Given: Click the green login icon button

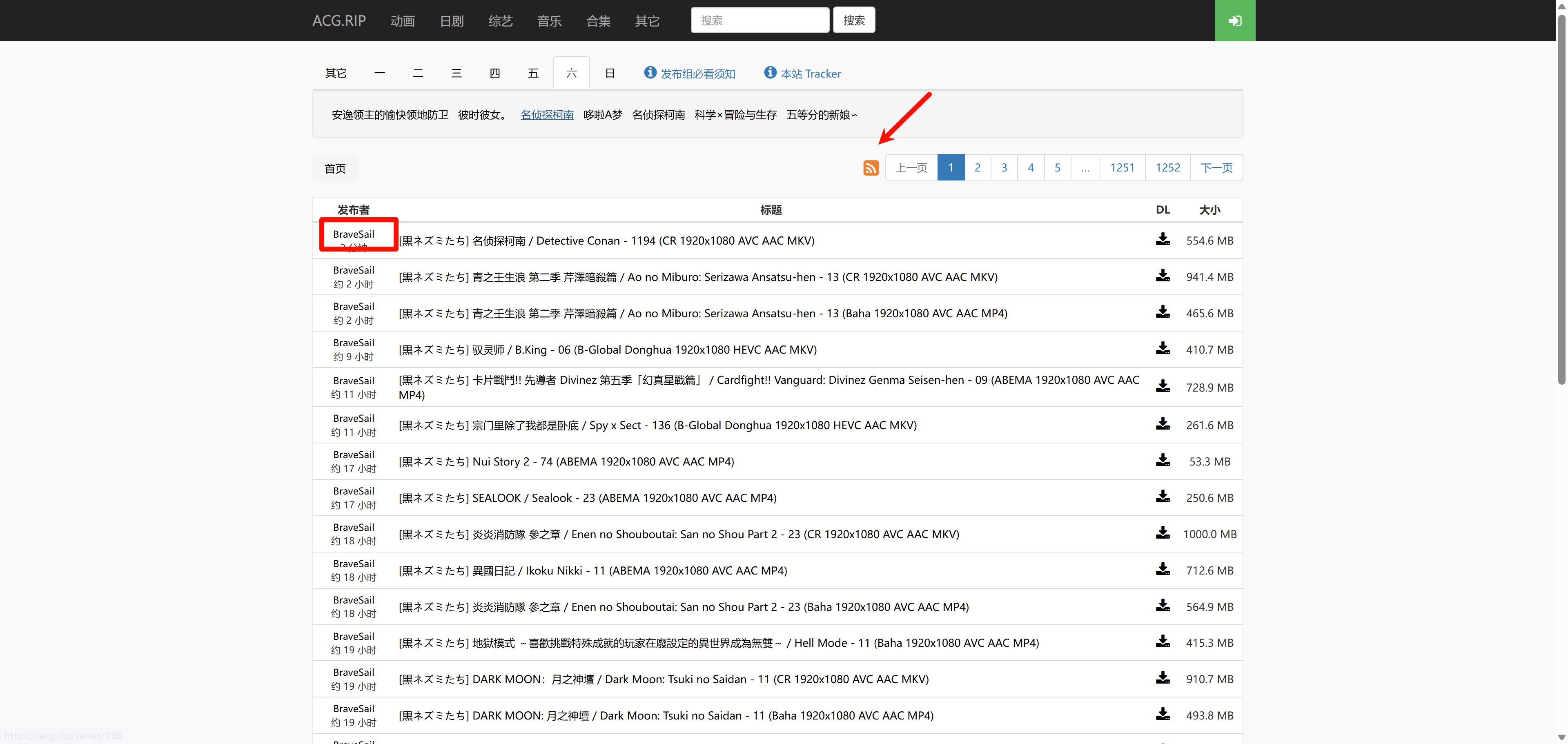Looking at the screenshot, I should point(1234,21).
